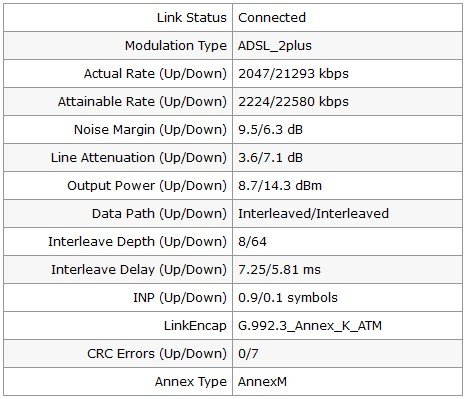The image size is (465, 399).
Task: Select the Output Power value 8.7/14.3 dBm
Action: (x=280, y=186)
